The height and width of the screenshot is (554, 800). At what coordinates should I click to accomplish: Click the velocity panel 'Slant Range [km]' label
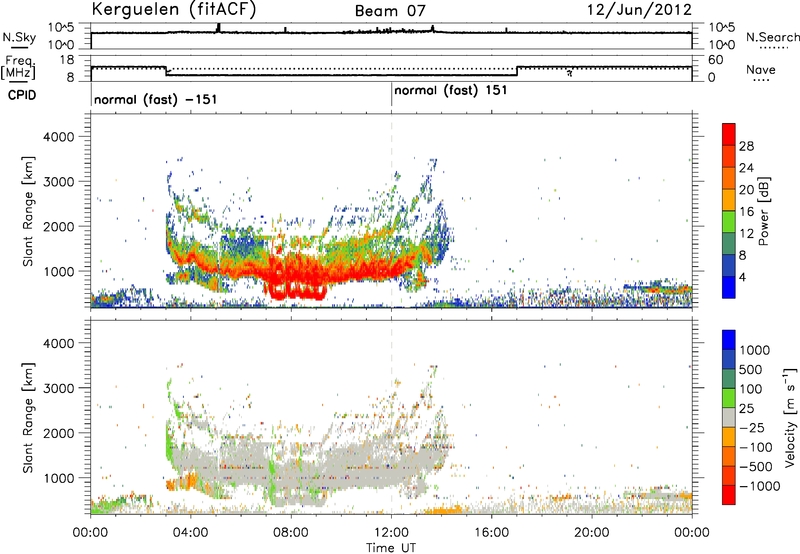coord(28,417)
